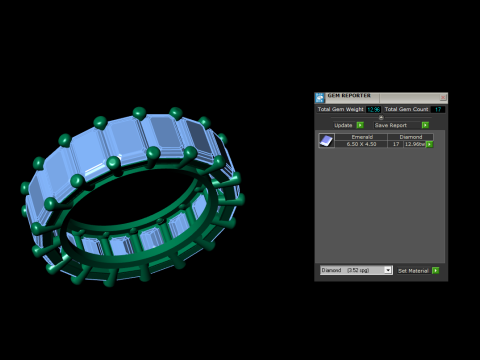Click the Gem Reporter title bar icon
The width and height of the screenshot is (480, 360).
[320, 98]
